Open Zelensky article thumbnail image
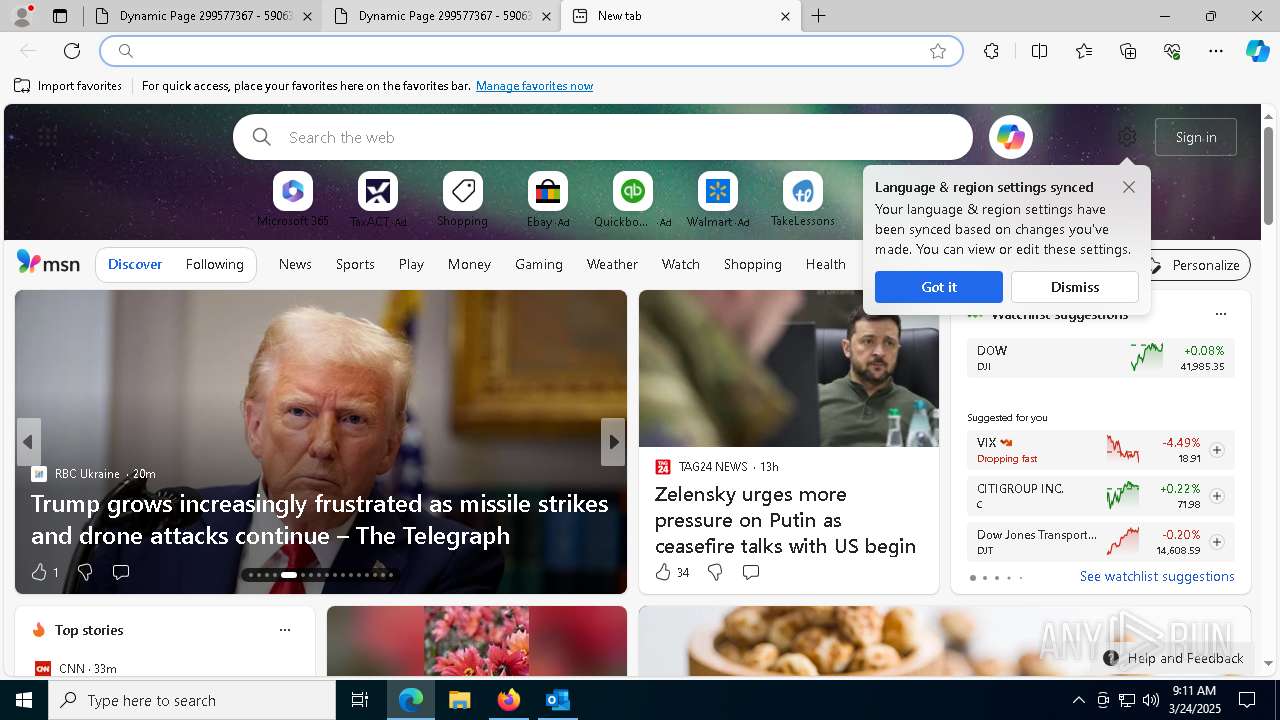 click(x=789, y=368)
